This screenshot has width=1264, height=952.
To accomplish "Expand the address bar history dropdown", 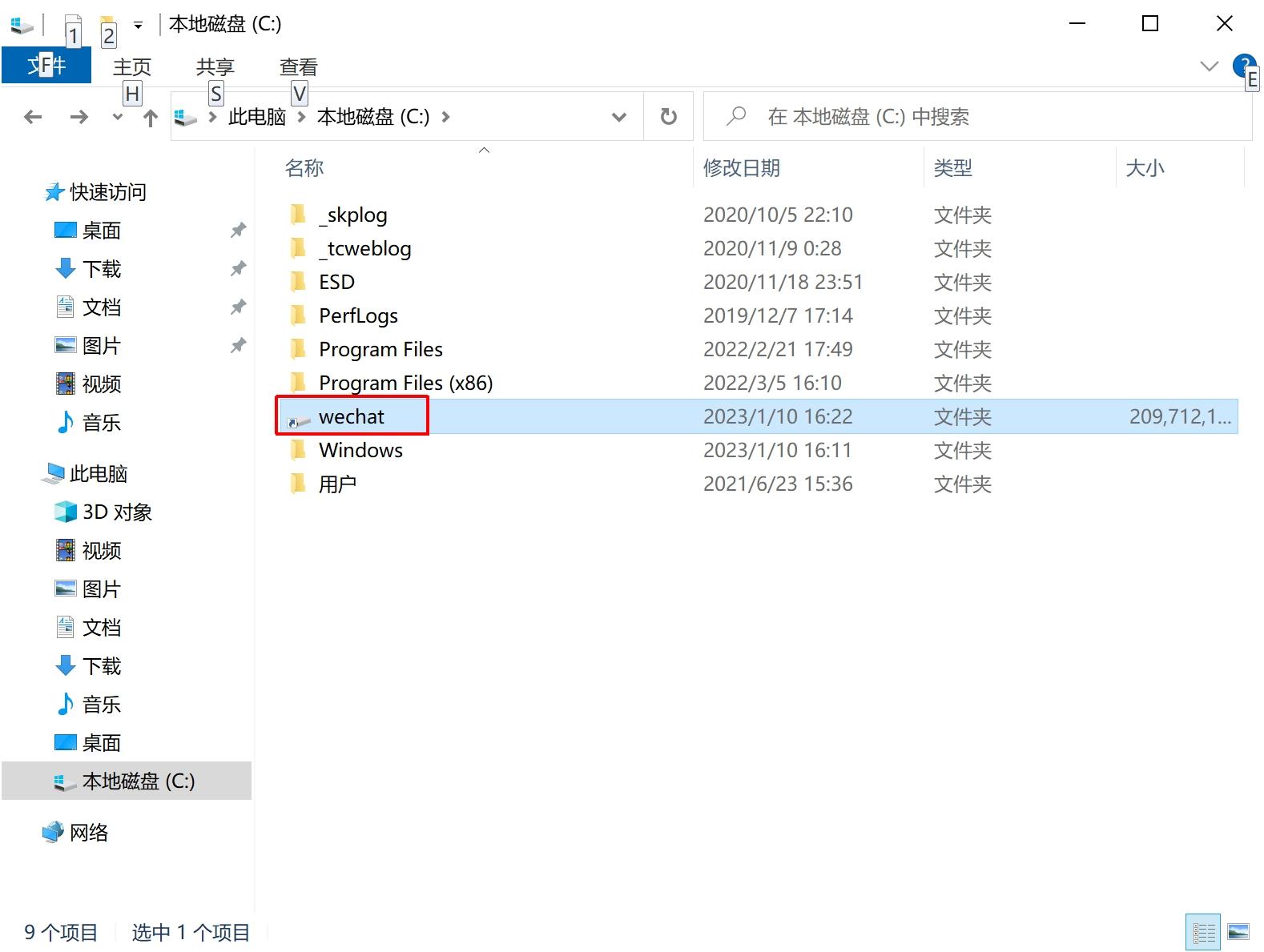I will coord(618,118).
